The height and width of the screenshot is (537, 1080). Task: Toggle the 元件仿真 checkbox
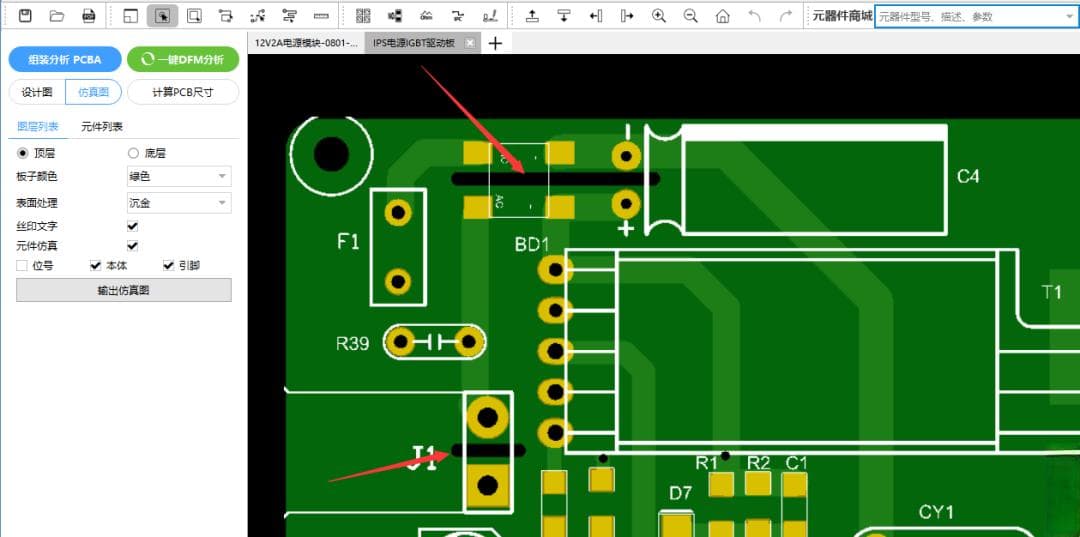pos(133,246)
